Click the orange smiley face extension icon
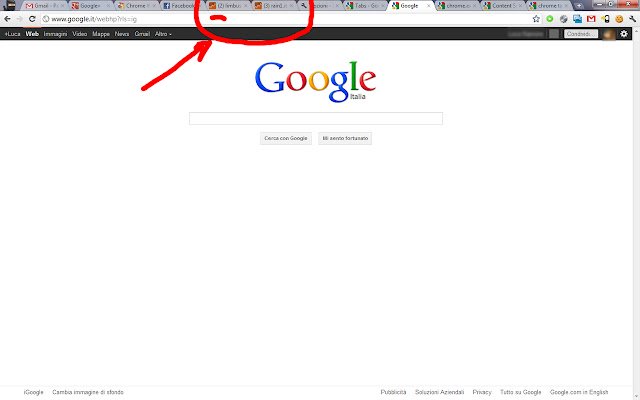The height and width of the screenshot is (400, 640). click(x=619, y=19)
